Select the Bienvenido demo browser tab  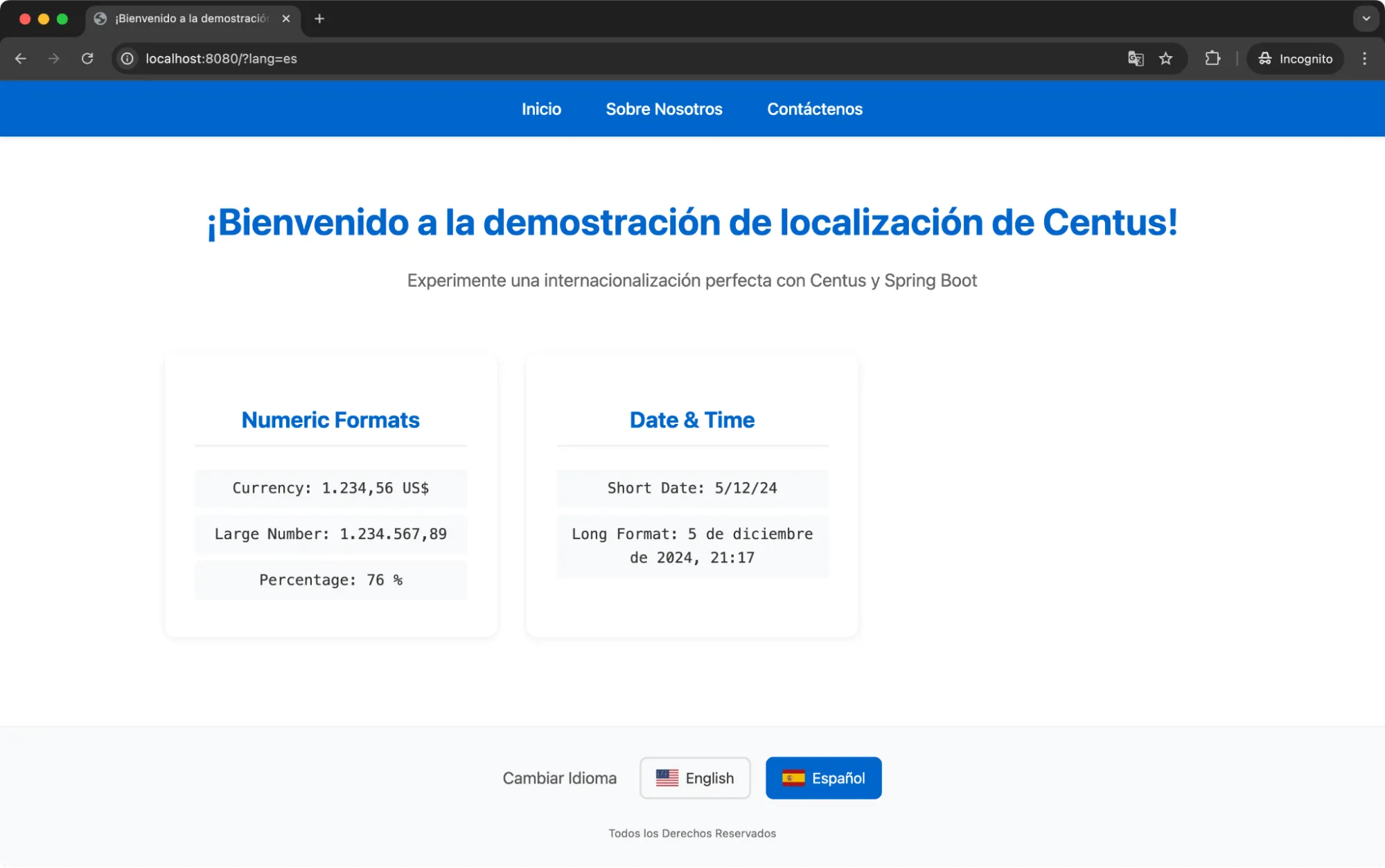(187, 19)
